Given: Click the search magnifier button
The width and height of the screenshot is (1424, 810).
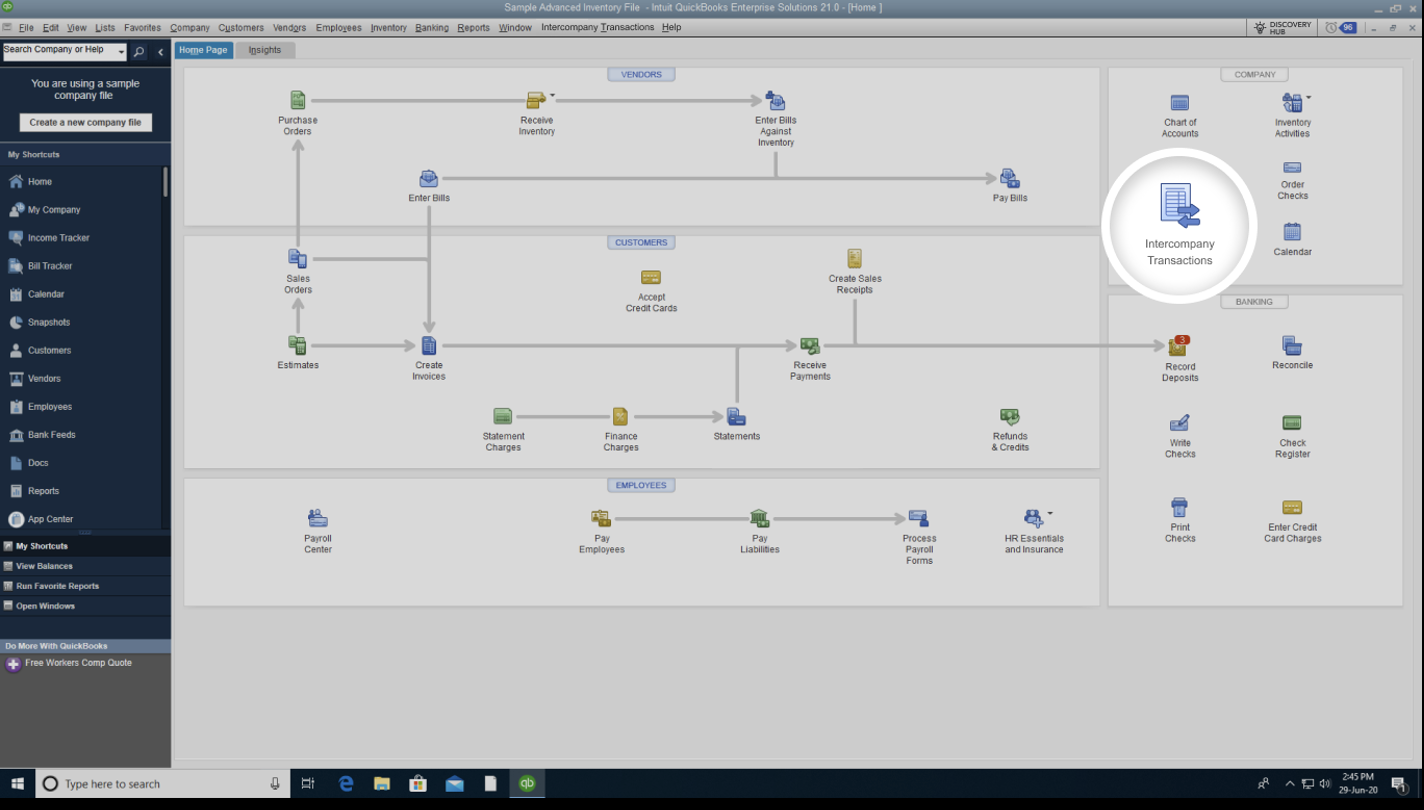Looking at the screenshot, I should (139, 52).
